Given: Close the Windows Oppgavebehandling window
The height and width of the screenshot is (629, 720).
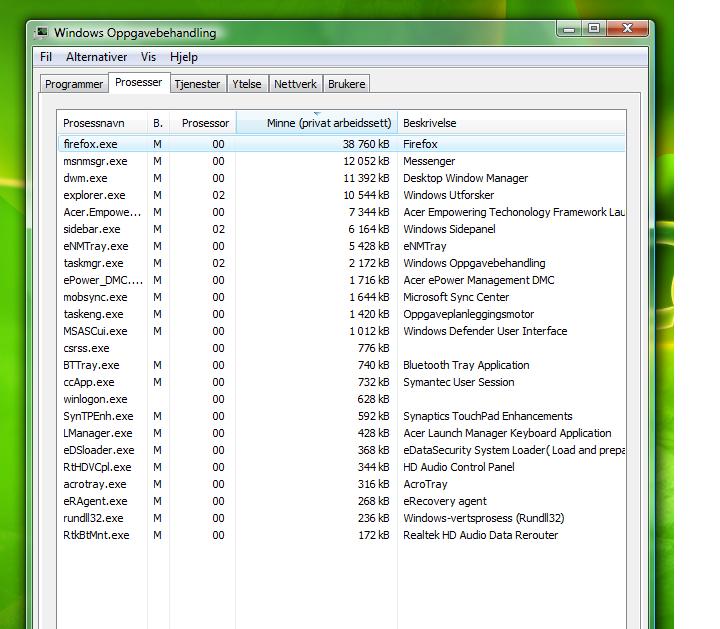Looking at the screenshot, I should (x=629, y=29).
